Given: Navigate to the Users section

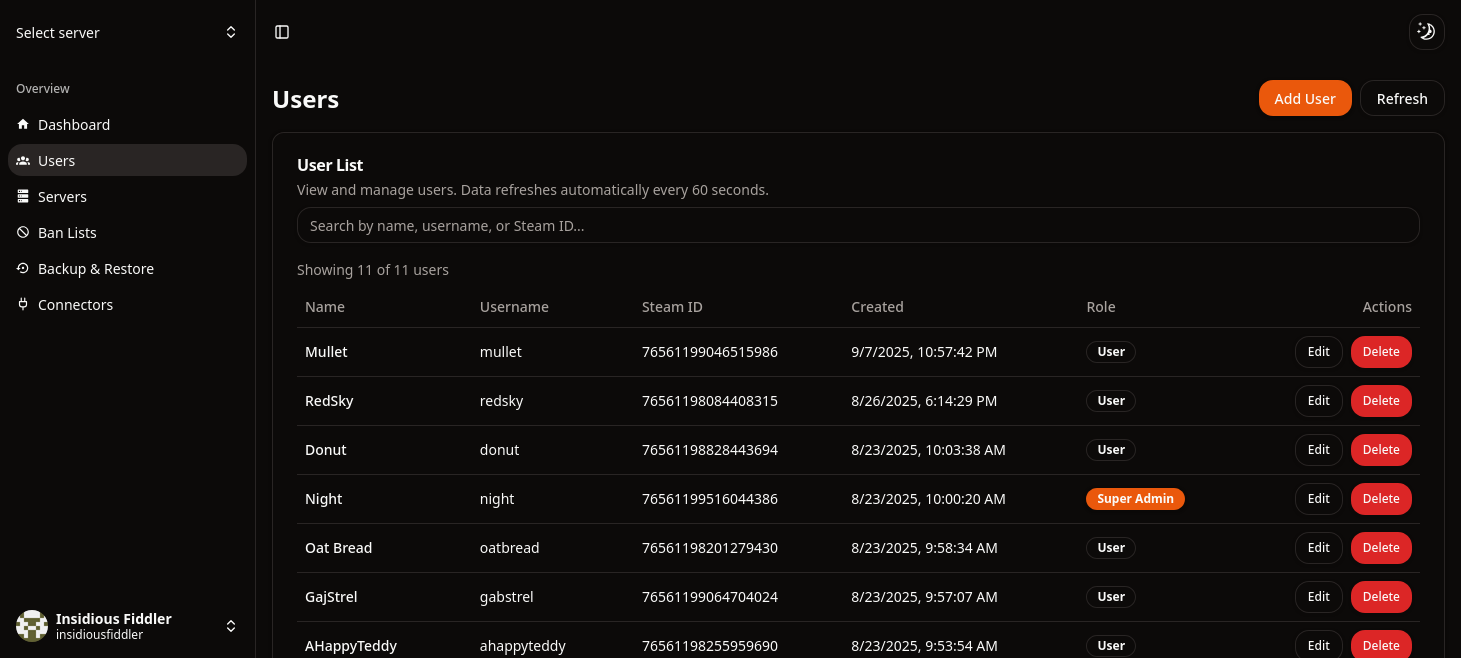Looking at the screenshot, I should [56, 160].
